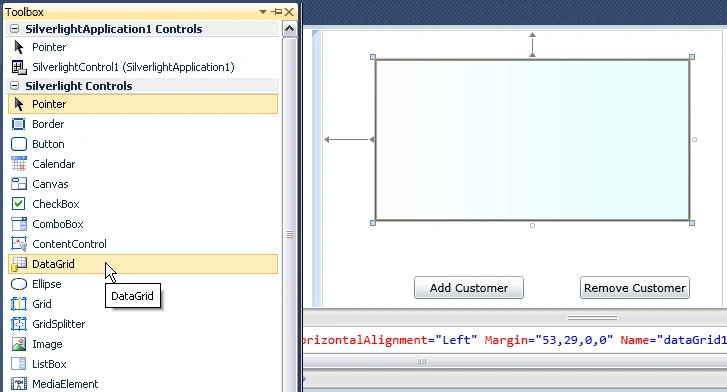The image size is (727, 392).
Task: Select the ContentControl item
Action: pyautogui.click(x=143, y=244)
